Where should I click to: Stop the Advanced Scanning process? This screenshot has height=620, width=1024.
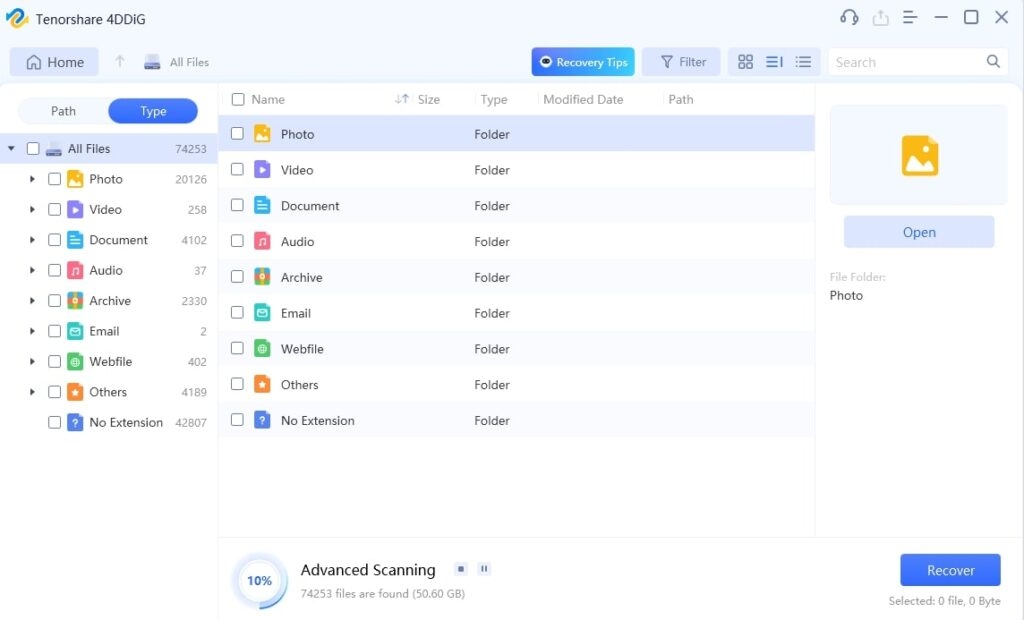[x=461, y=569]
